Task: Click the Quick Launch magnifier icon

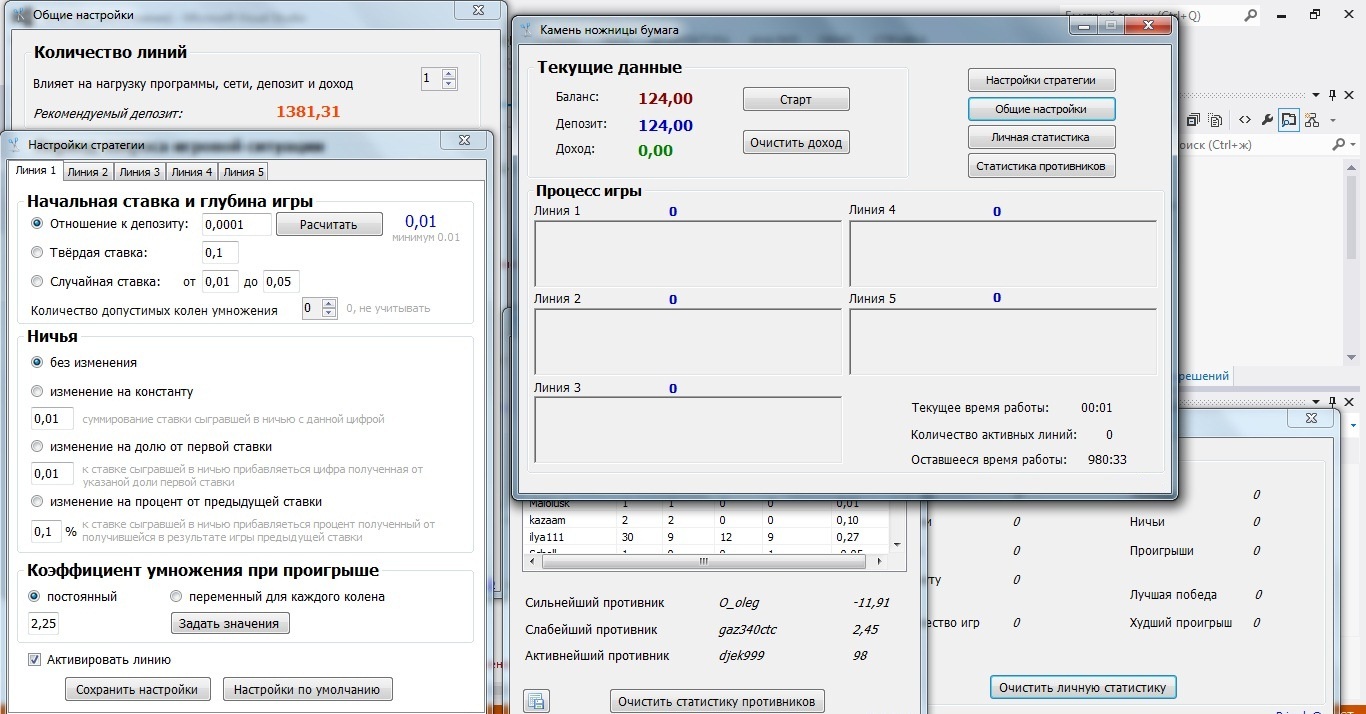Action: 1251,15
